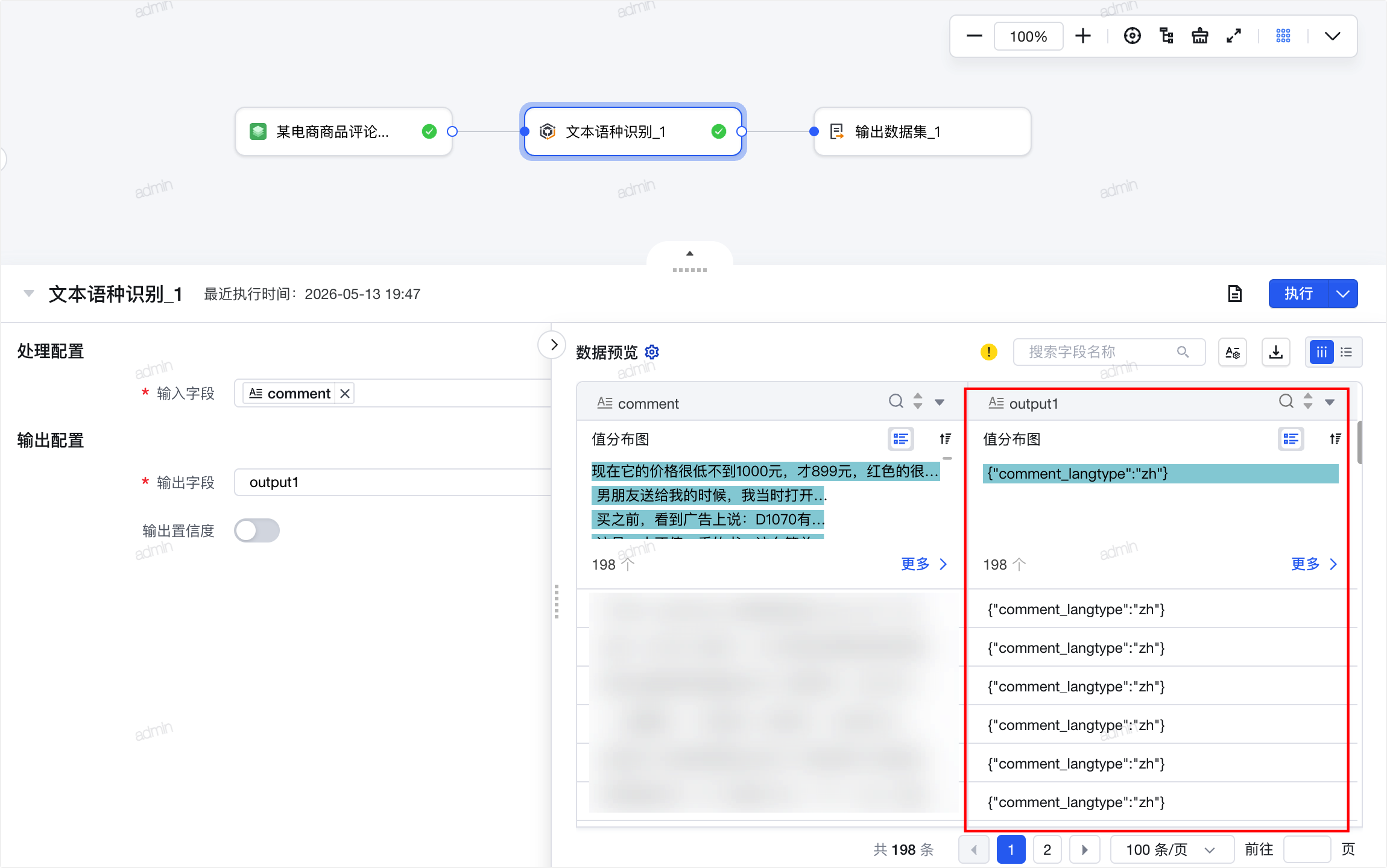Click the canvas clean-up brush icon
Image resolution: width=1387 pixels, height=868 pixels.
tap(1200, 36)
